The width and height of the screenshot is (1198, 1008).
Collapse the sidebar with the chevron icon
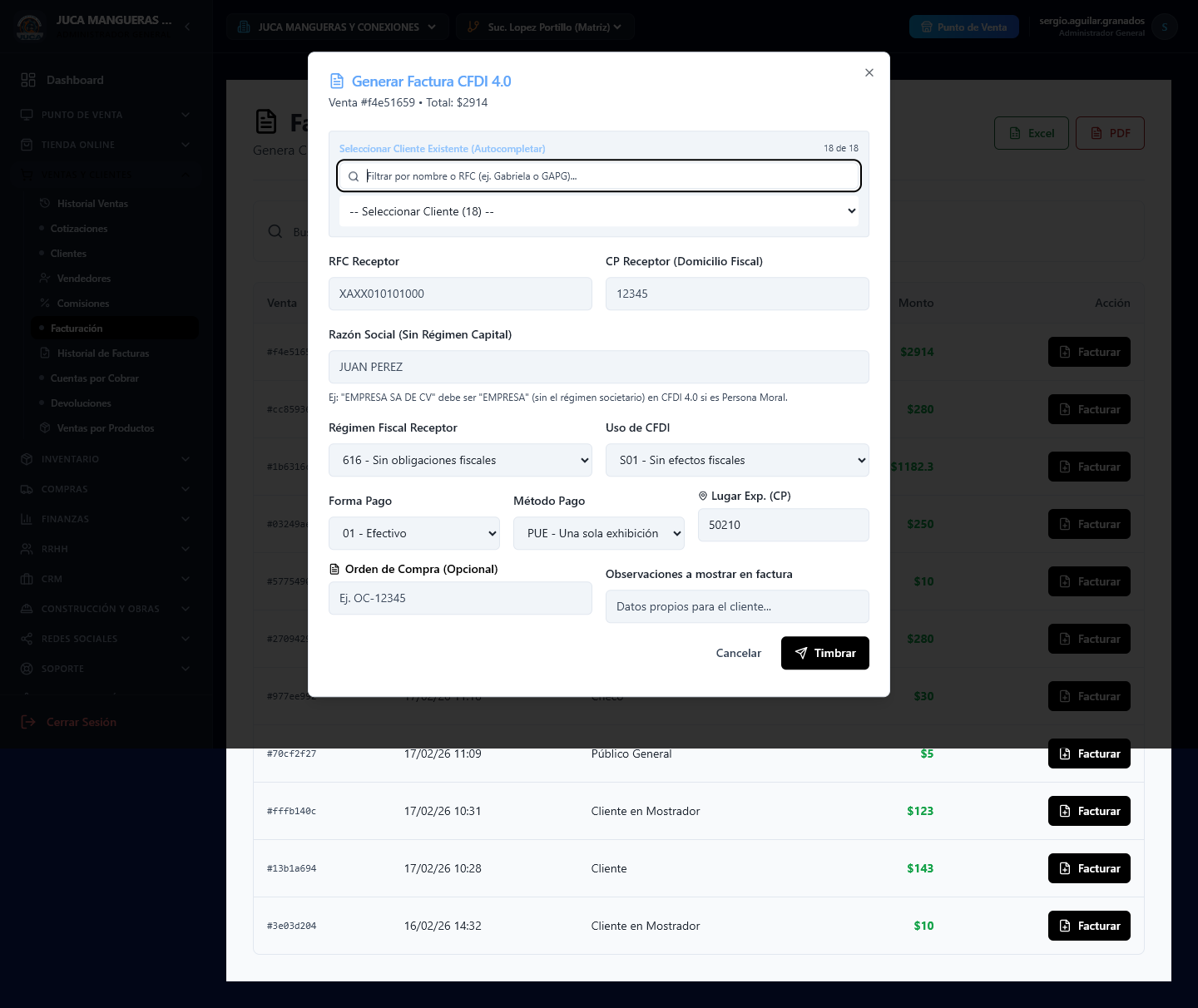[x=187, y=27]
